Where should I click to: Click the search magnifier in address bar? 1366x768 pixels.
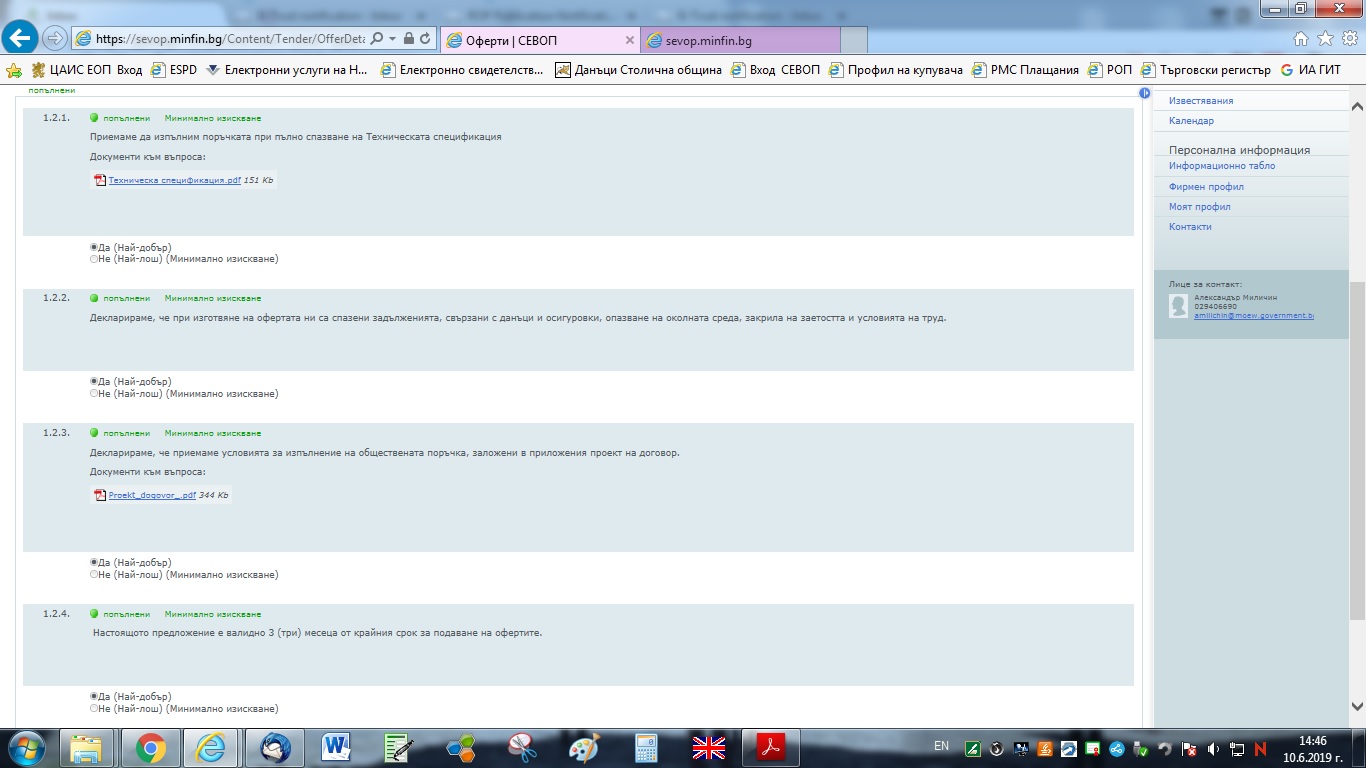(x=377, y=38)
